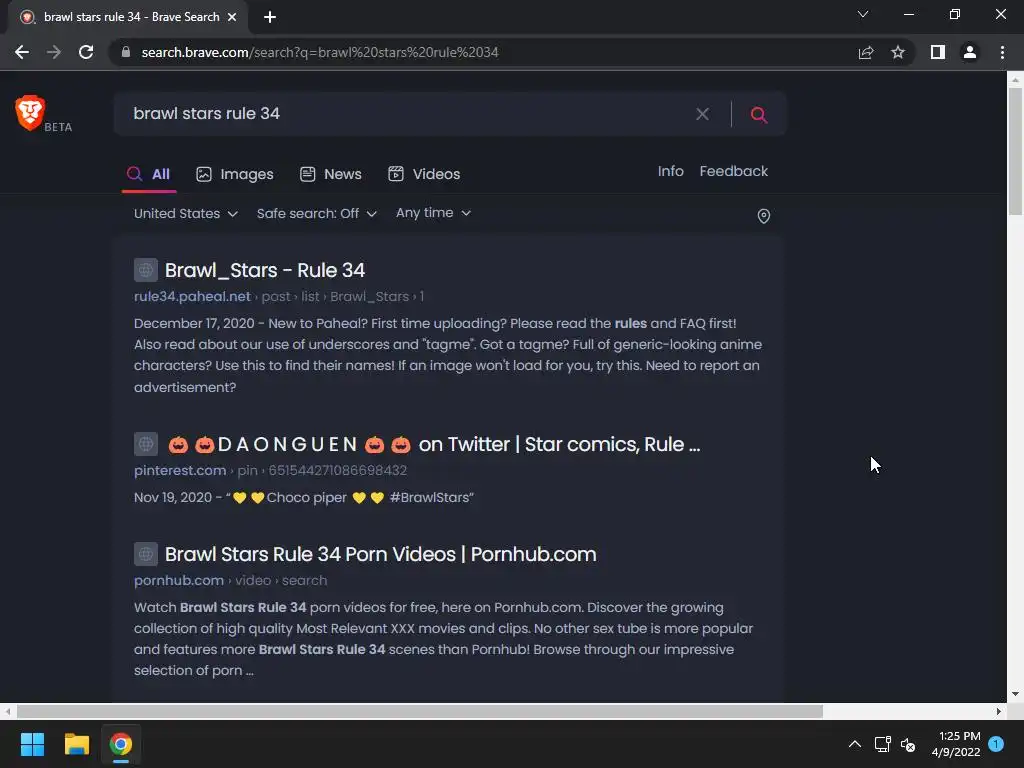The height and width of the screenshot is (768, 1024).
Task: Open File Explorer from the taskbar
Action: click(x=76, y=744)
